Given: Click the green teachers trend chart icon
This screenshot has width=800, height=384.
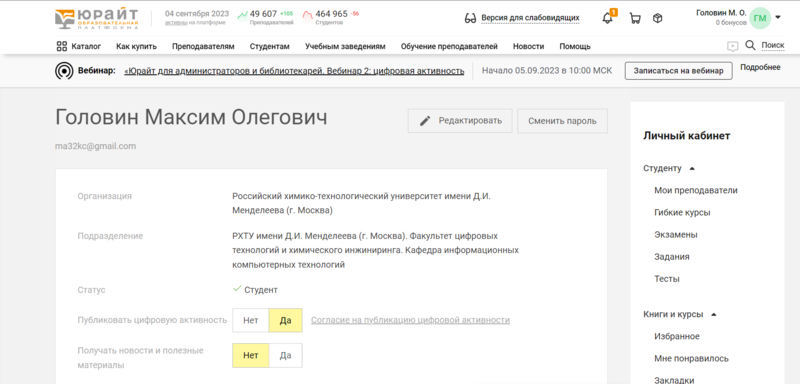Looking at the screenshot, I should (242, 15).
